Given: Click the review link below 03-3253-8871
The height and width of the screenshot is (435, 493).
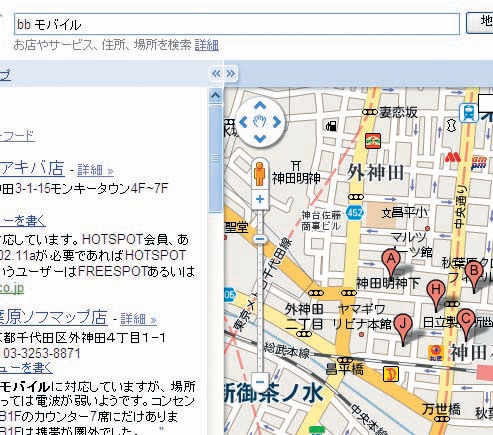Looking at the screenshot, I should (26, 368).
